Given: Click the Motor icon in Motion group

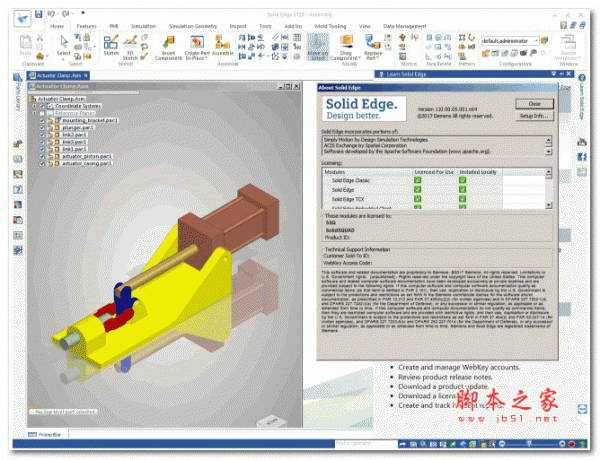Looking at the screenshot, I should (402, 38).
